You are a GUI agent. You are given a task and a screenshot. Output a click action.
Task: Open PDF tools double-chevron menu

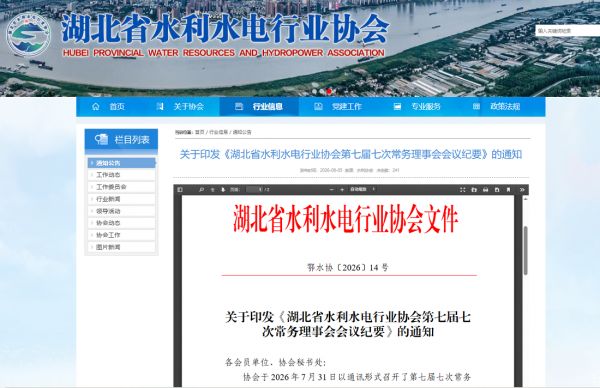[522, 190]
